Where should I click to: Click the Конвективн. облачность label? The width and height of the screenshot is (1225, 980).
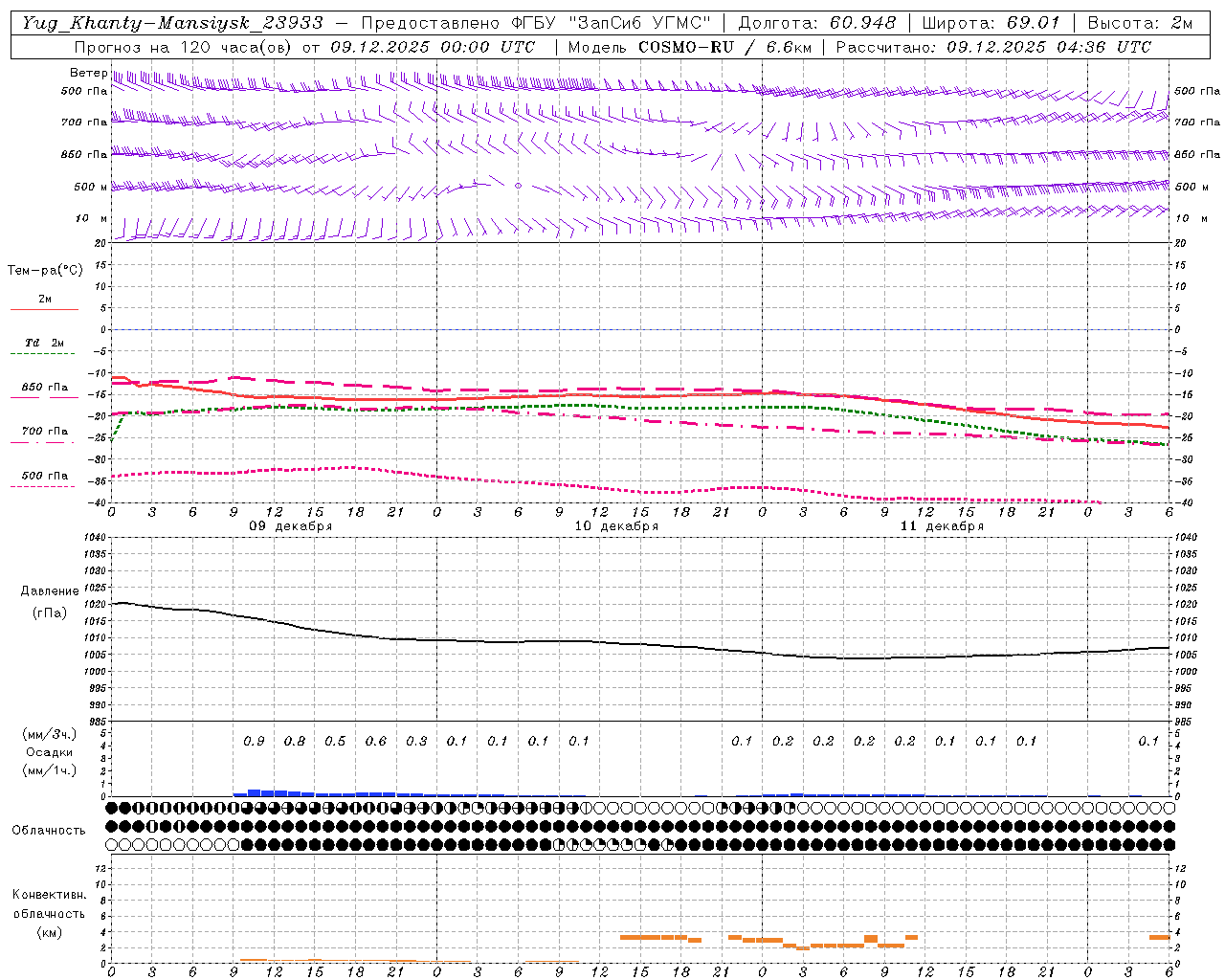49,903
